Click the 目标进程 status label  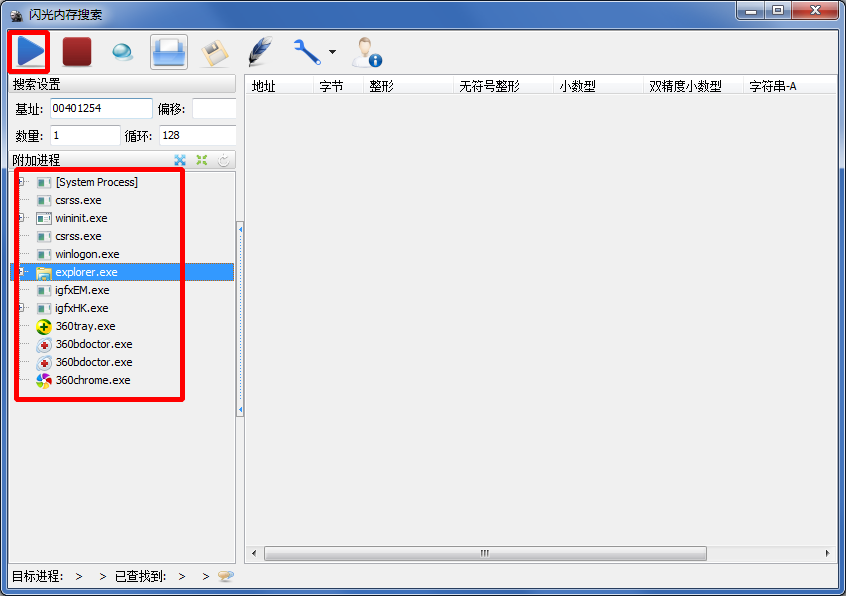point(38,577)
